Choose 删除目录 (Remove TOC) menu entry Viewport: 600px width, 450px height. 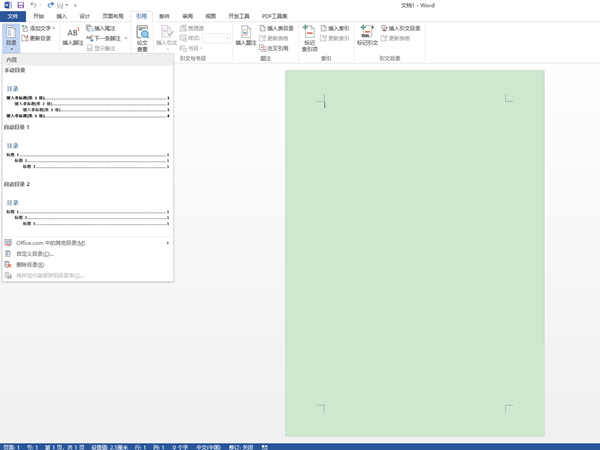pyautogui.click(x=30, y=265)
